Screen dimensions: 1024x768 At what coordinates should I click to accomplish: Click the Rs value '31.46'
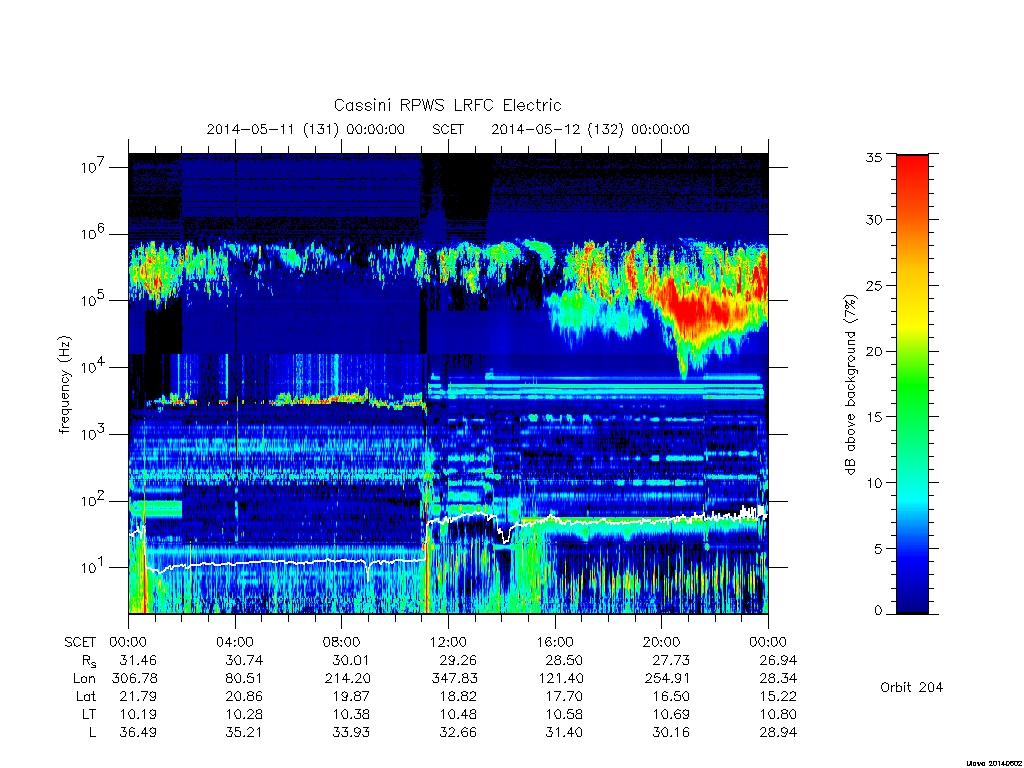(138, 660)
